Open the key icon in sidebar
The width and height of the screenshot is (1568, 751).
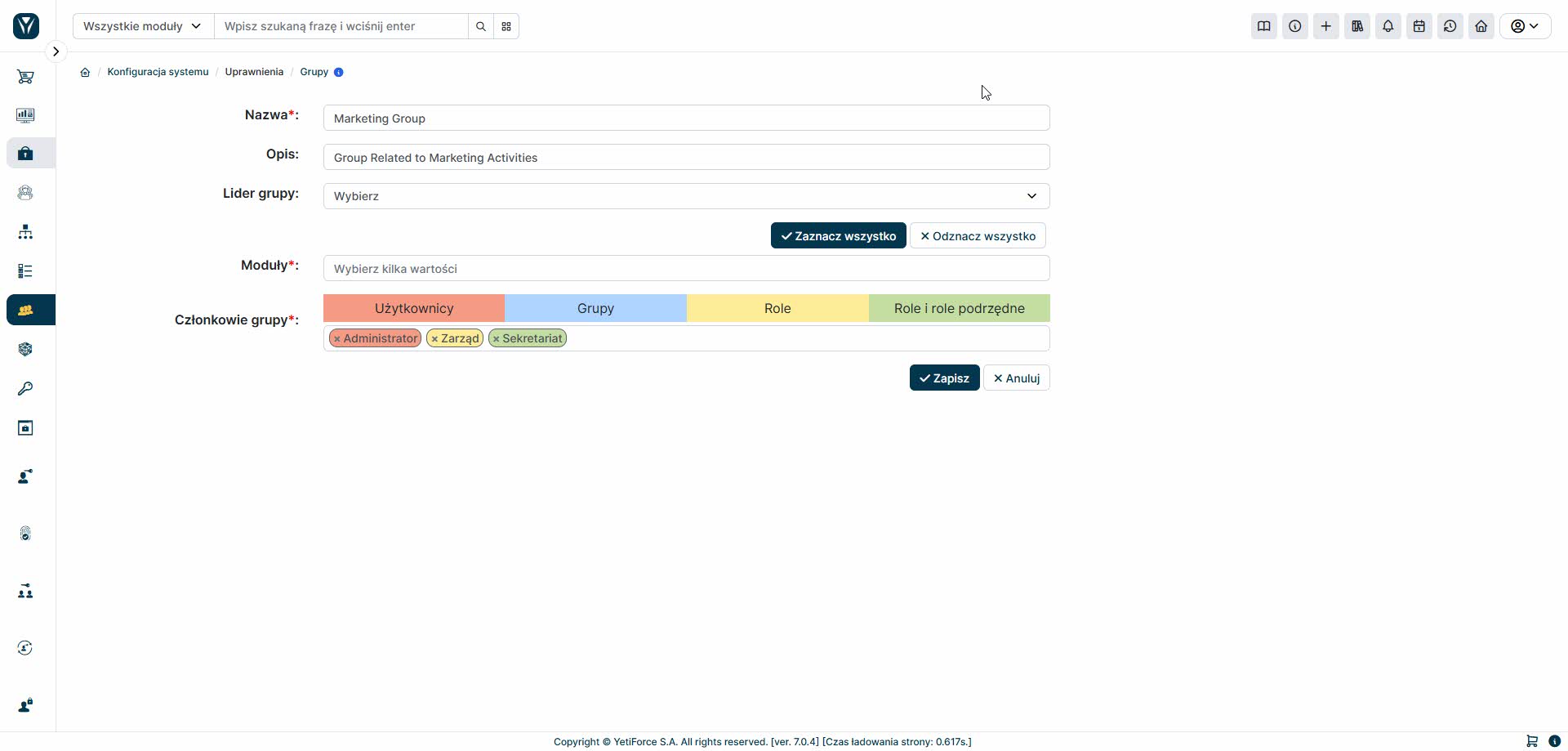tap(25, 388)
